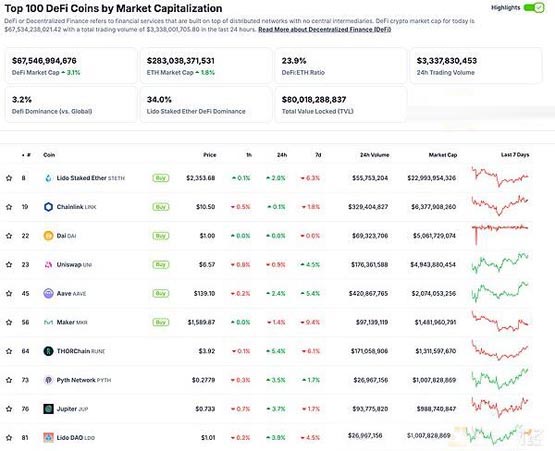View Aave 7-day sparkline chart
Screen dimensions: 555x451
[x=500, y=292]
